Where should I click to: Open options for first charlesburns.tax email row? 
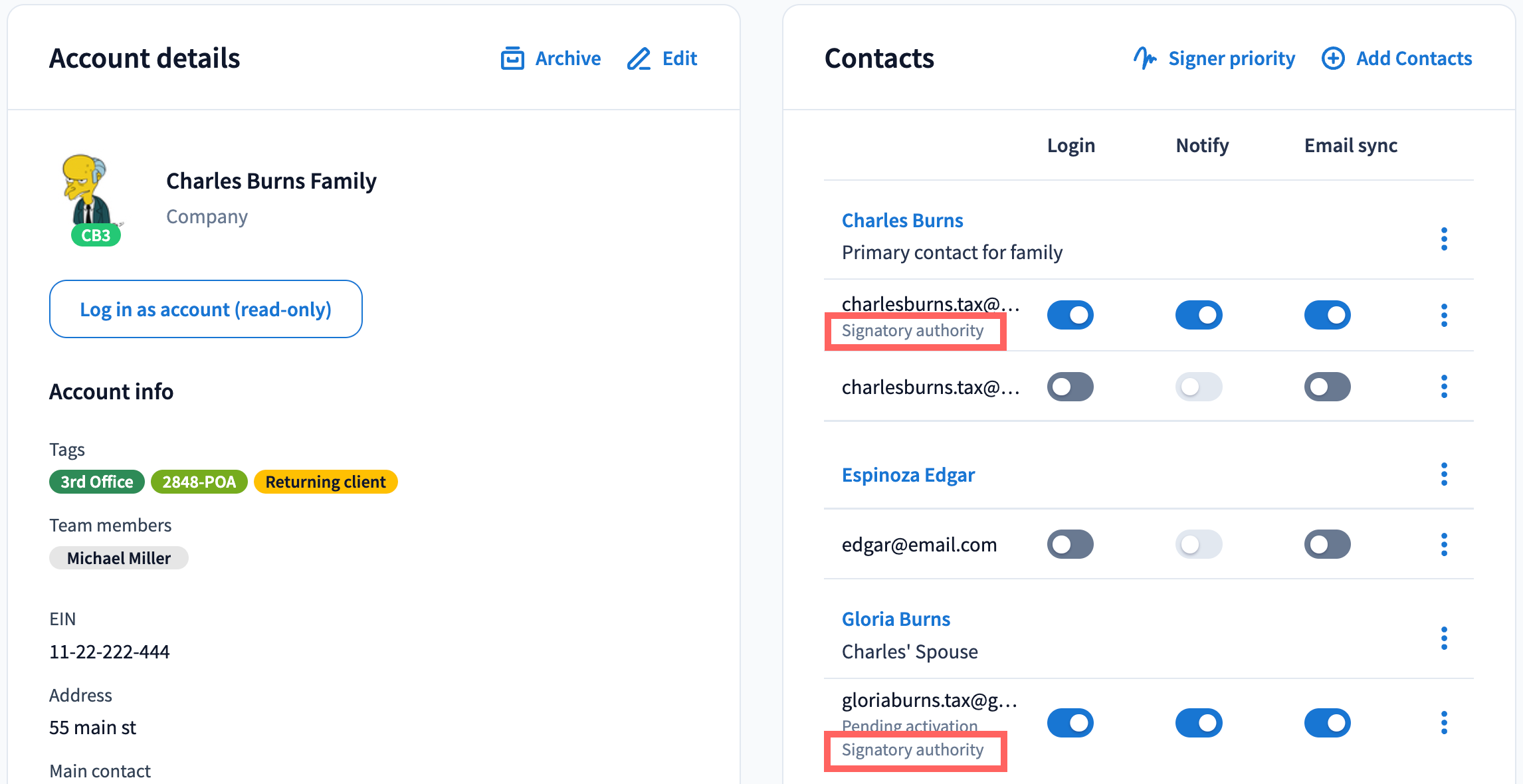coord(1444,315)
